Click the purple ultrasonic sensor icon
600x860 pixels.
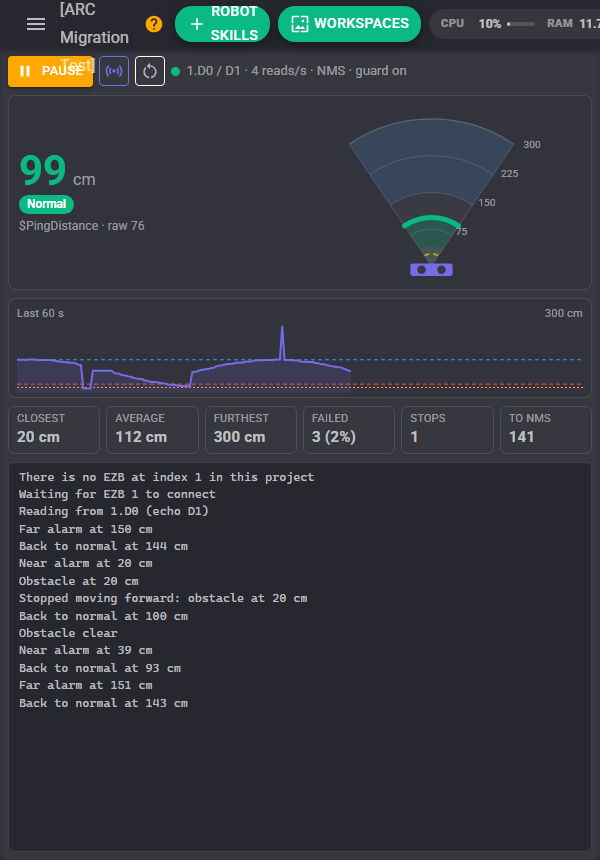432,269
